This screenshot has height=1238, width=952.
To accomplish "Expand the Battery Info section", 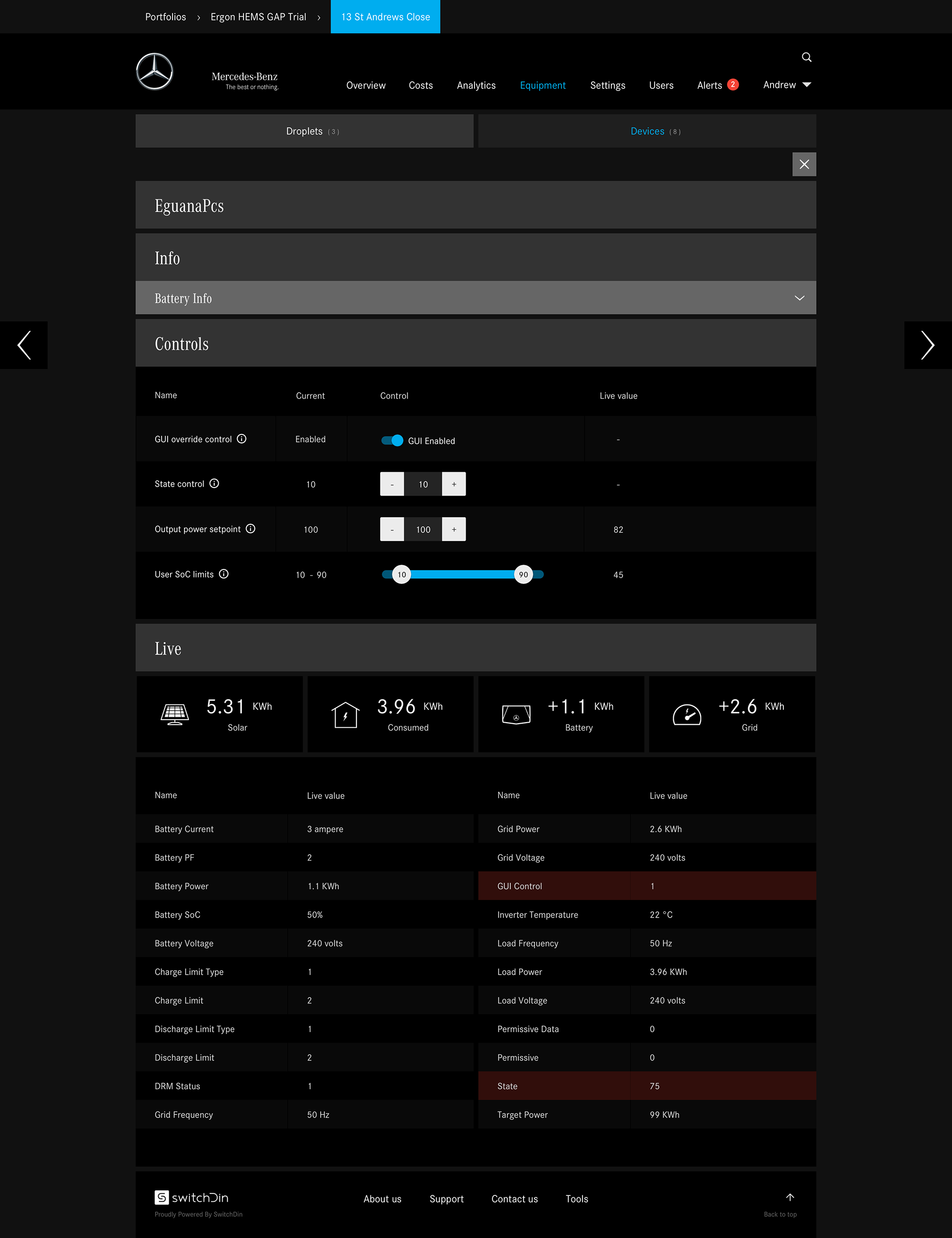I will click(x=799, y=298).
